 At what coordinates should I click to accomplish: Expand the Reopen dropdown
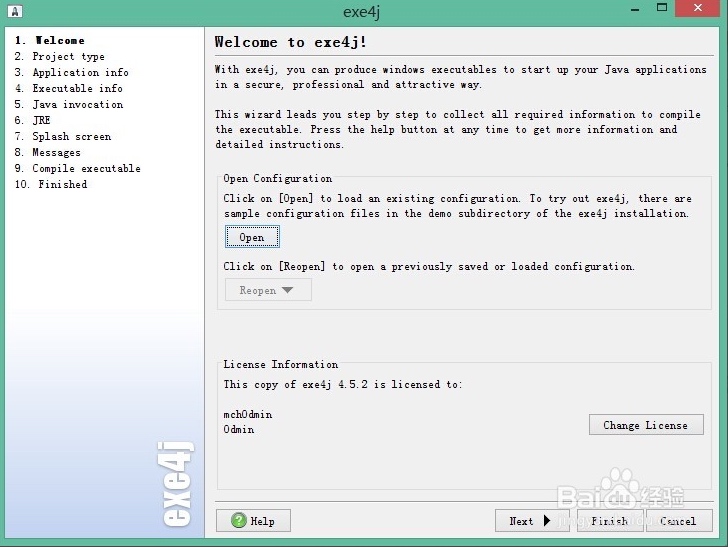268,290
